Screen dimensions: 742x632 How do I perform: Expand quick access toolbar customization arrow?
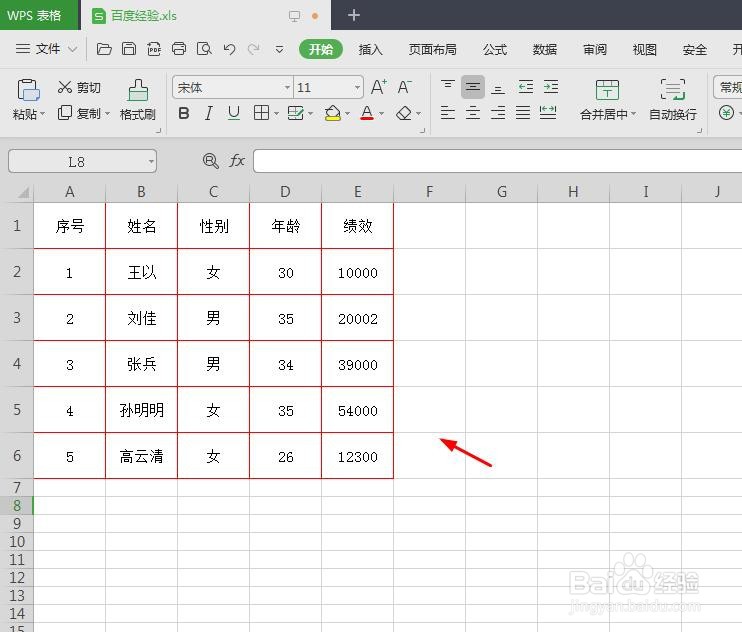pyautogui.click(x=279, y=49)
